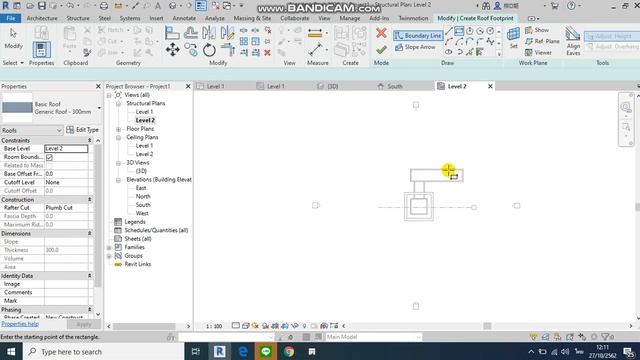Select Level 1 under Structural Plans

tap(144, 112)
